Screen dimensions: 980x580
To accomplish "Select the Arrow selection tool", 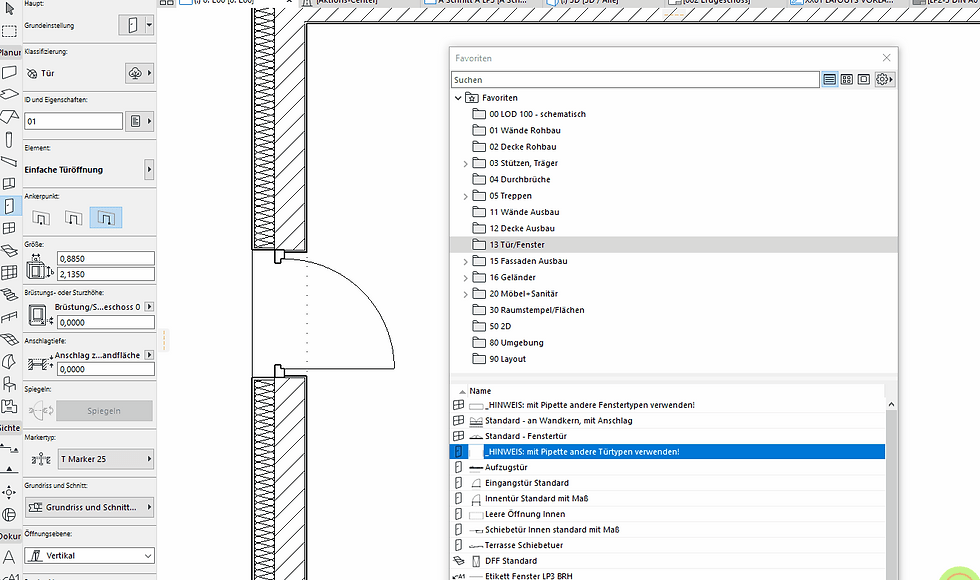I will 9,9.
